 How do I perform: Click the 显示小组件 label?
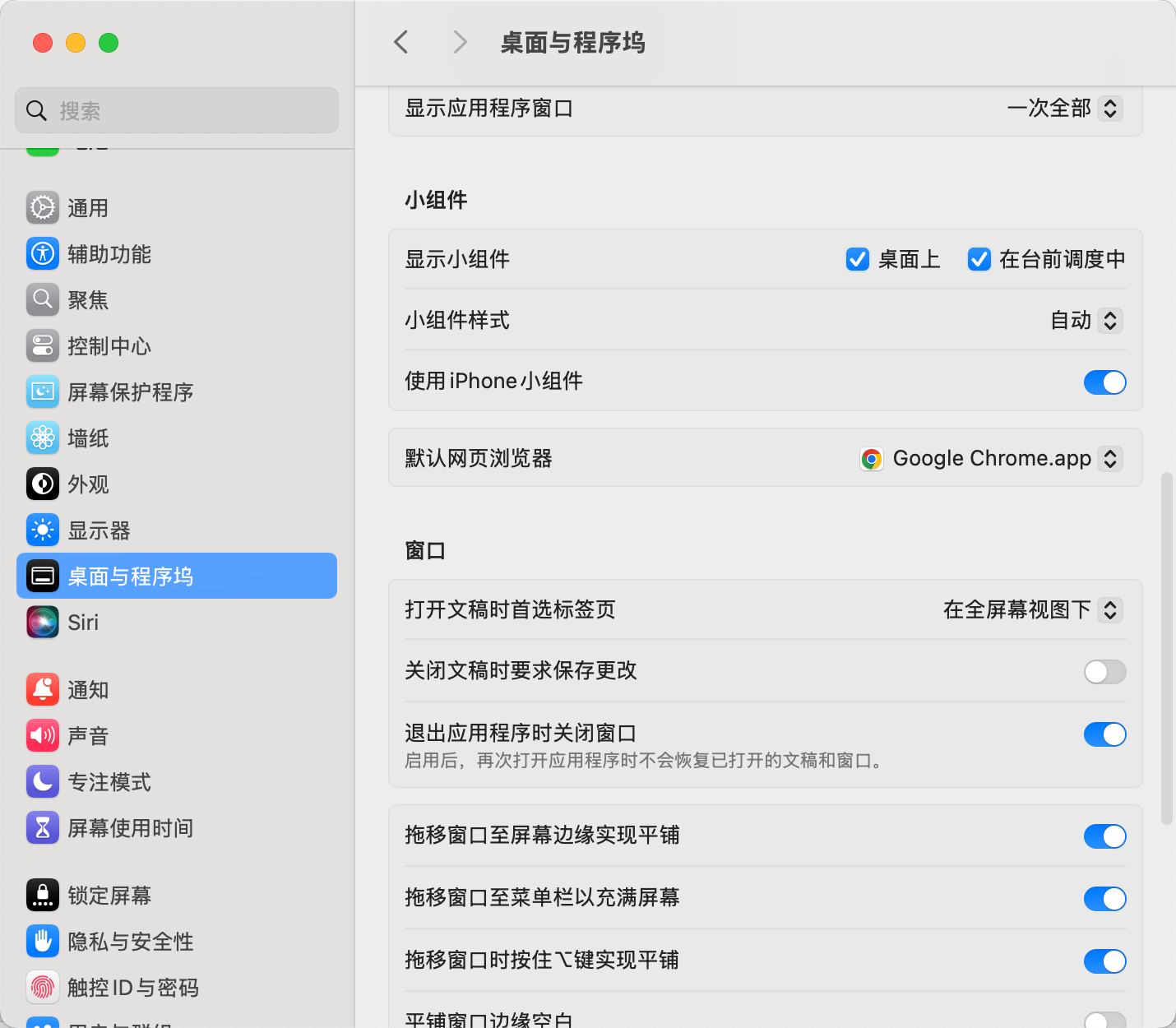pos(457,259)
